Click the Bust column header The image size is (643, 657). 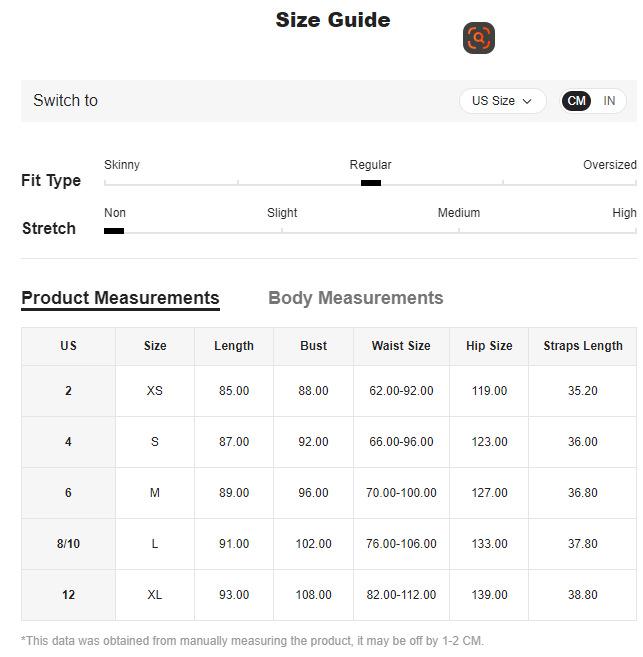313,346
